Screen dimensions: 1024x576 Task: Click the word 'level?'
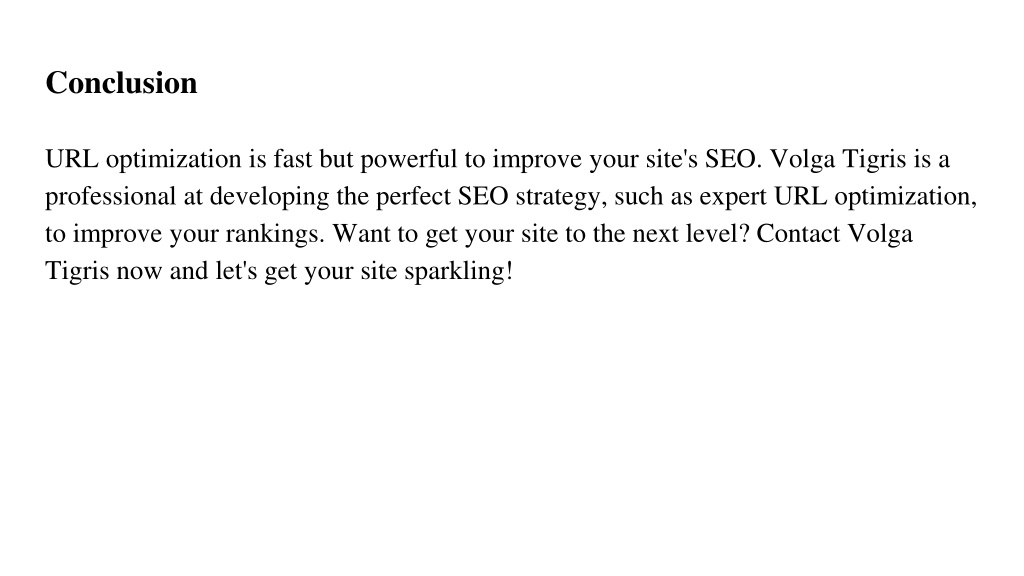[x=718, y=233]
